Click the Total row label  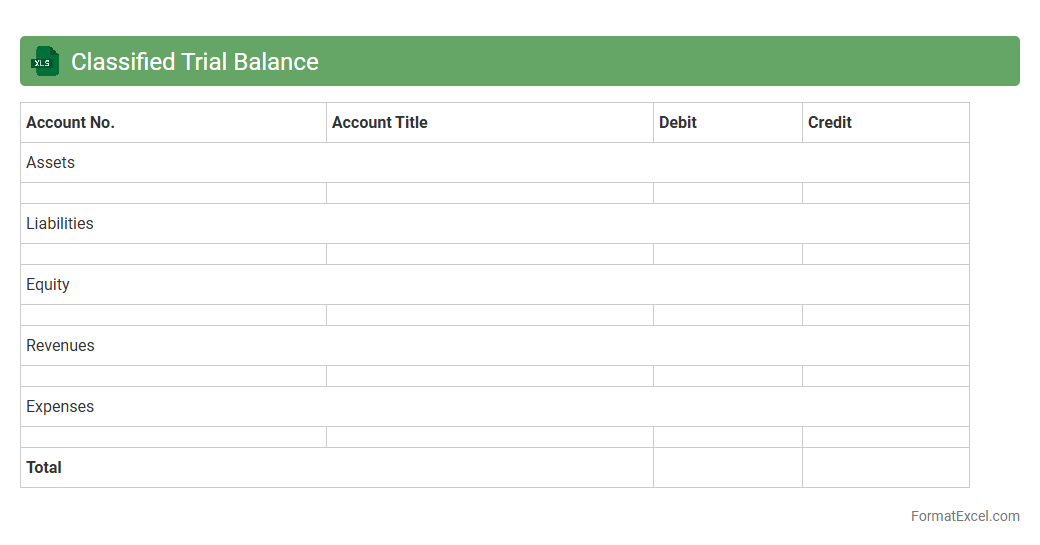point(44,467)
